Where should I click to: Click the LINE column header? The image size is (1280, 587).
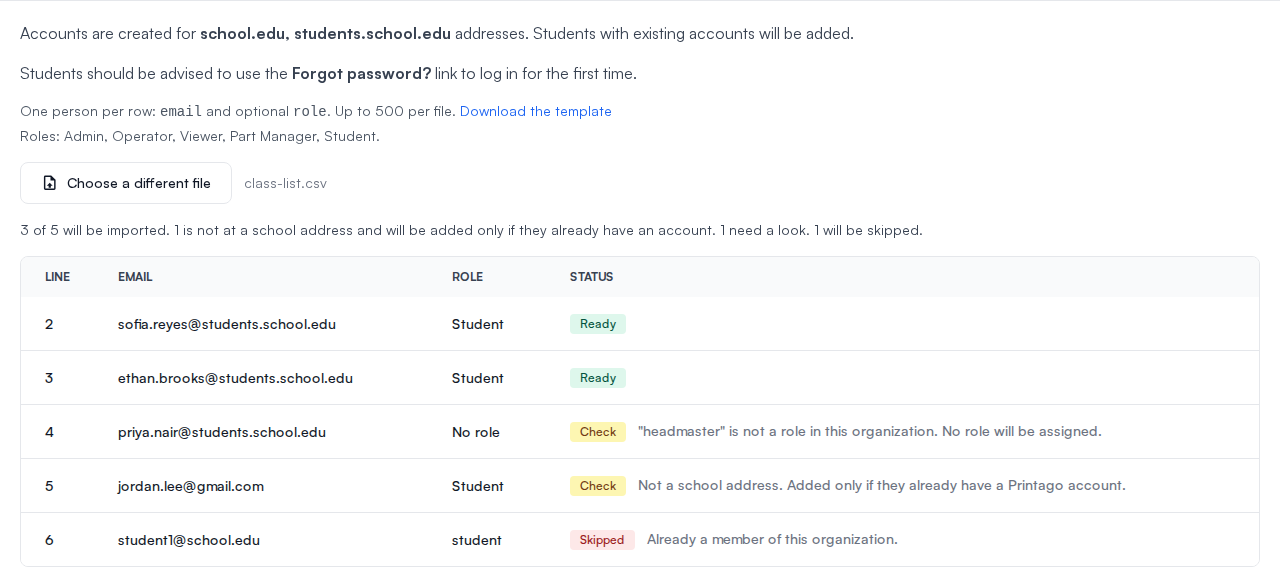[x=57, y=277]
